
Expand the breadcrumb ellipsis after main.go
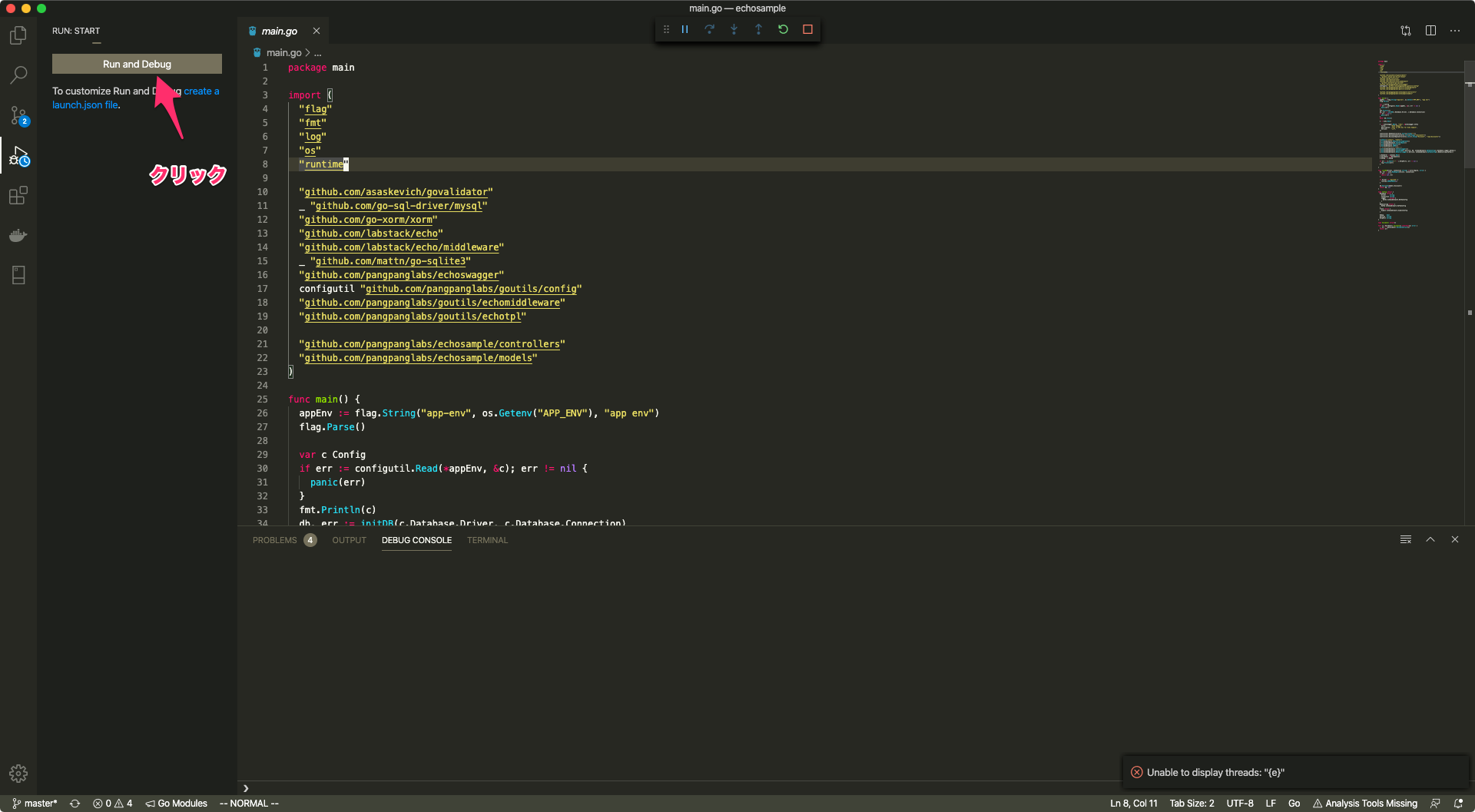[318, 53]
